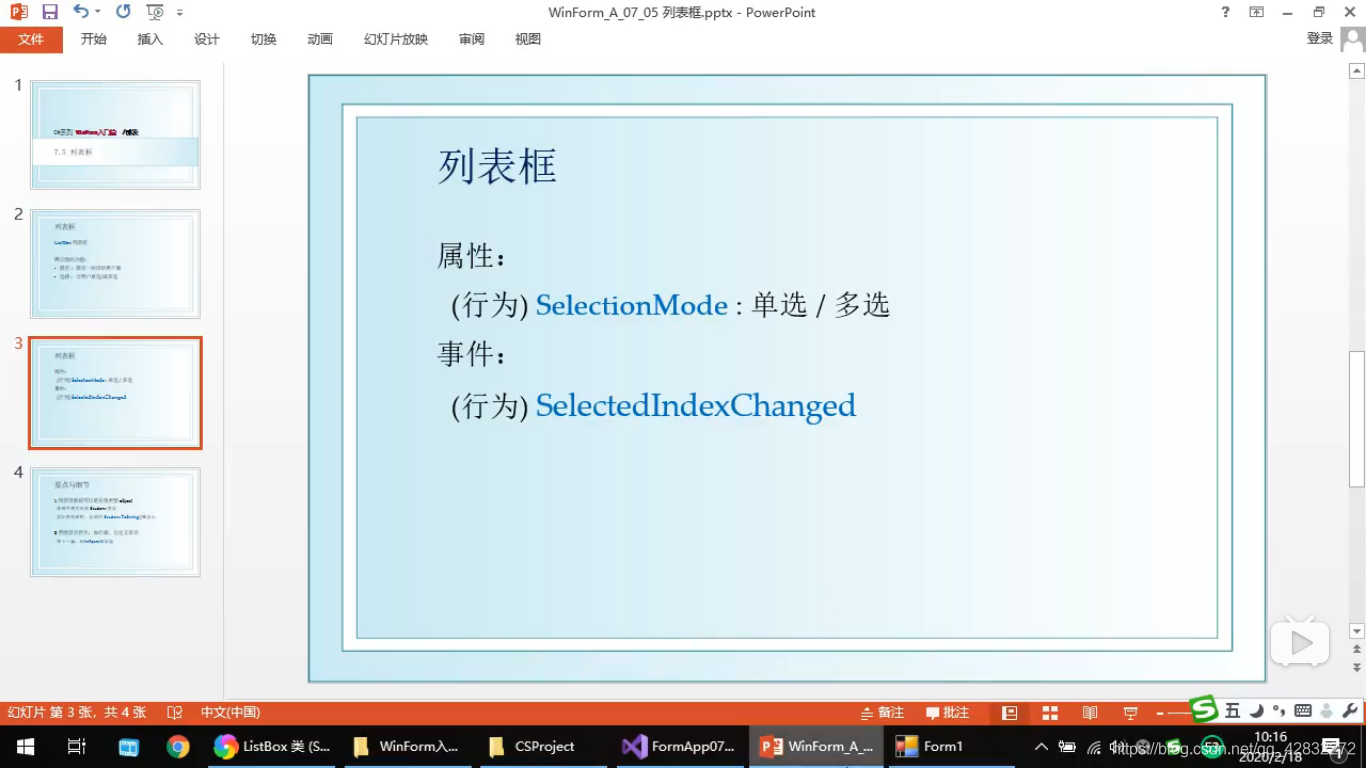Undo the last action

coord(81,12)
